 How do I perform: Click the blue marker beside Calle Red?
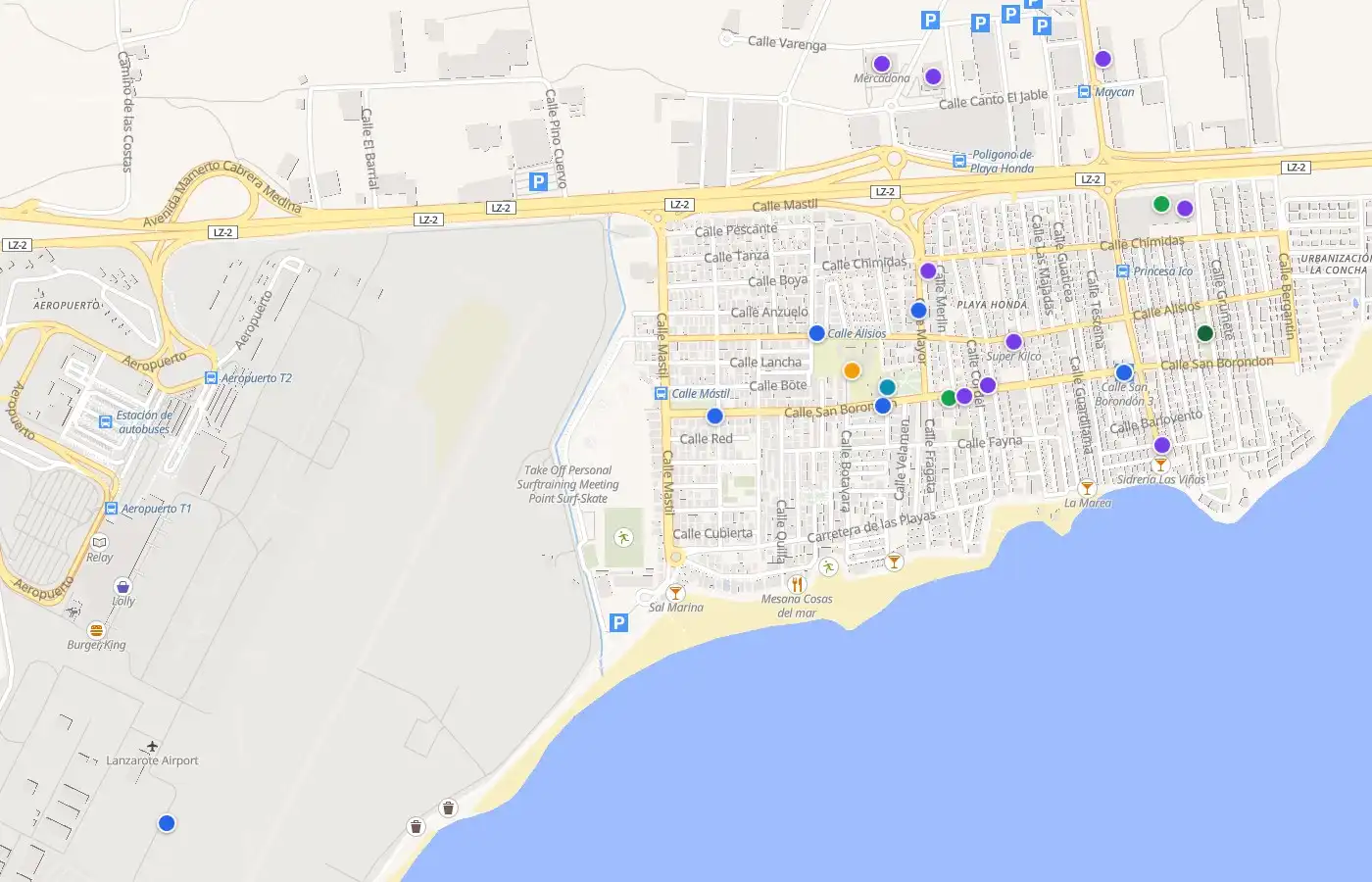[715, 416]
